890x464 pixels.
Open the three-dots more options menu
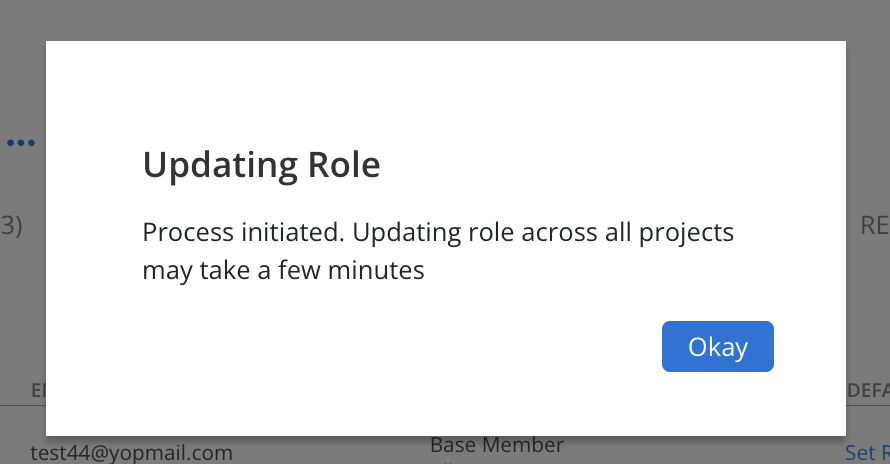click(21, 143)
